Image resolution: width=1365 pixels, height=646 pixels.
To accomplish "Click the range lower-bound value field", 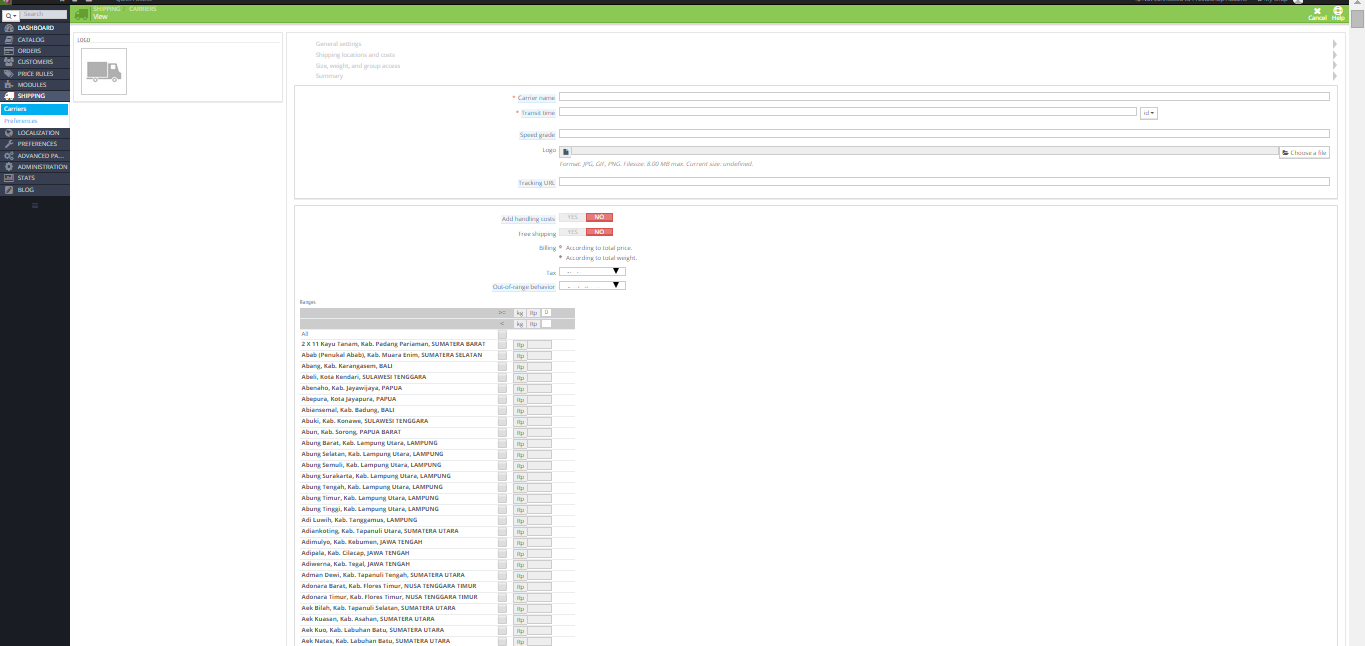I will tap(547, 313).
